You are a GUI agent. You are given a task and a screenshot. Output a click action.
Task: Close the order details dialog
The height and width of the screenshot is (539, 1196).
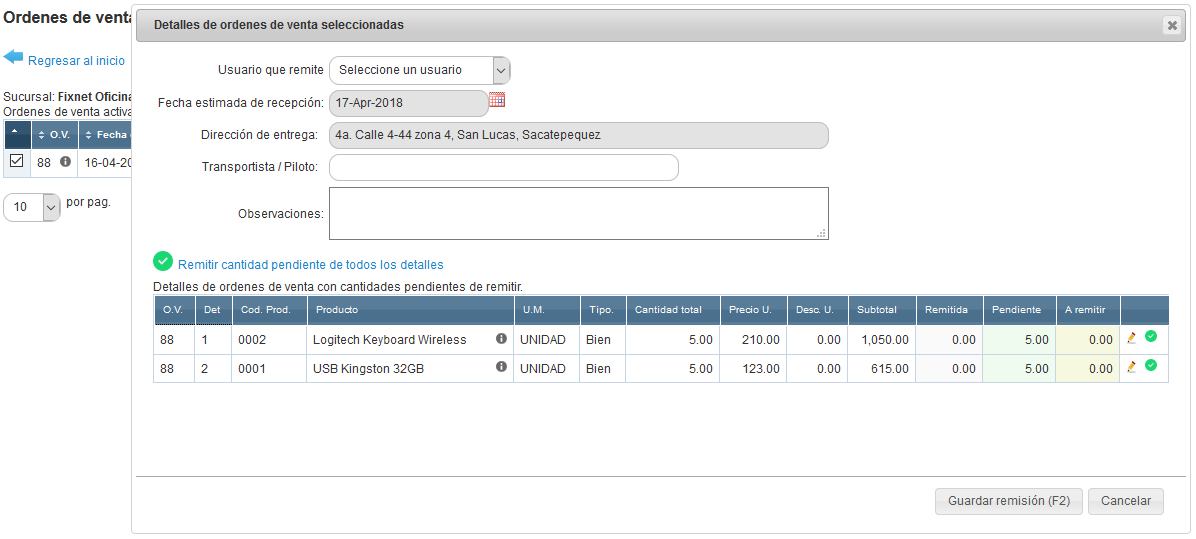click(x=1172, y=26)
